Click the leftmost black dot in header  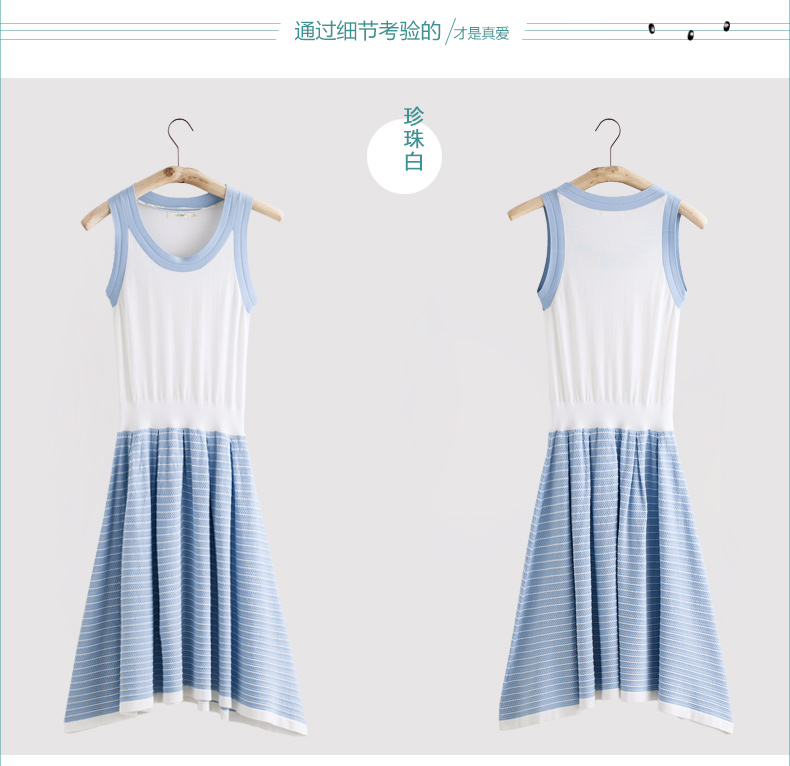click(x=652, y=29)
